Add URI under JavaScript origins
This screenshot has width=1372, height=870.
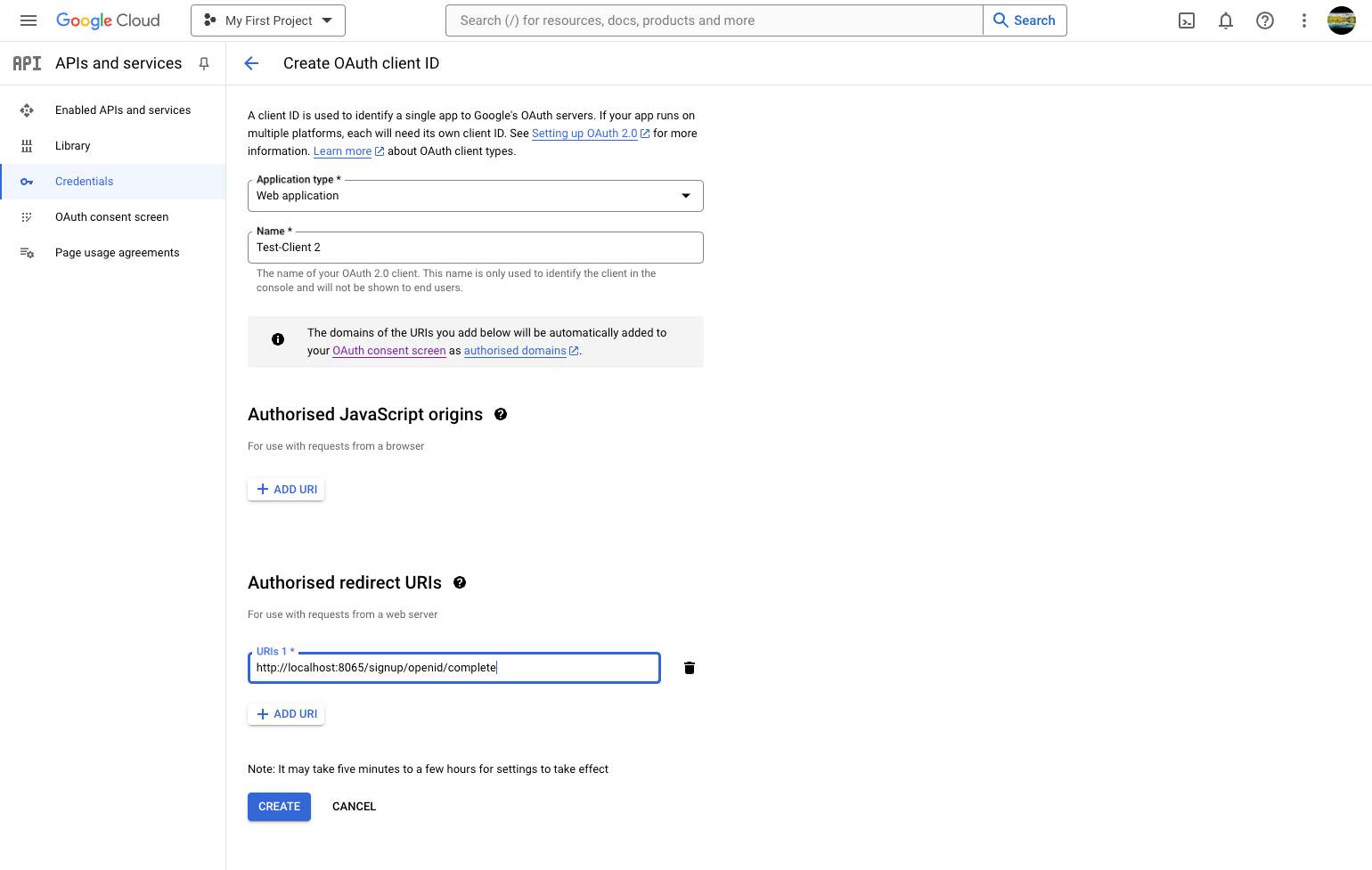286,490
